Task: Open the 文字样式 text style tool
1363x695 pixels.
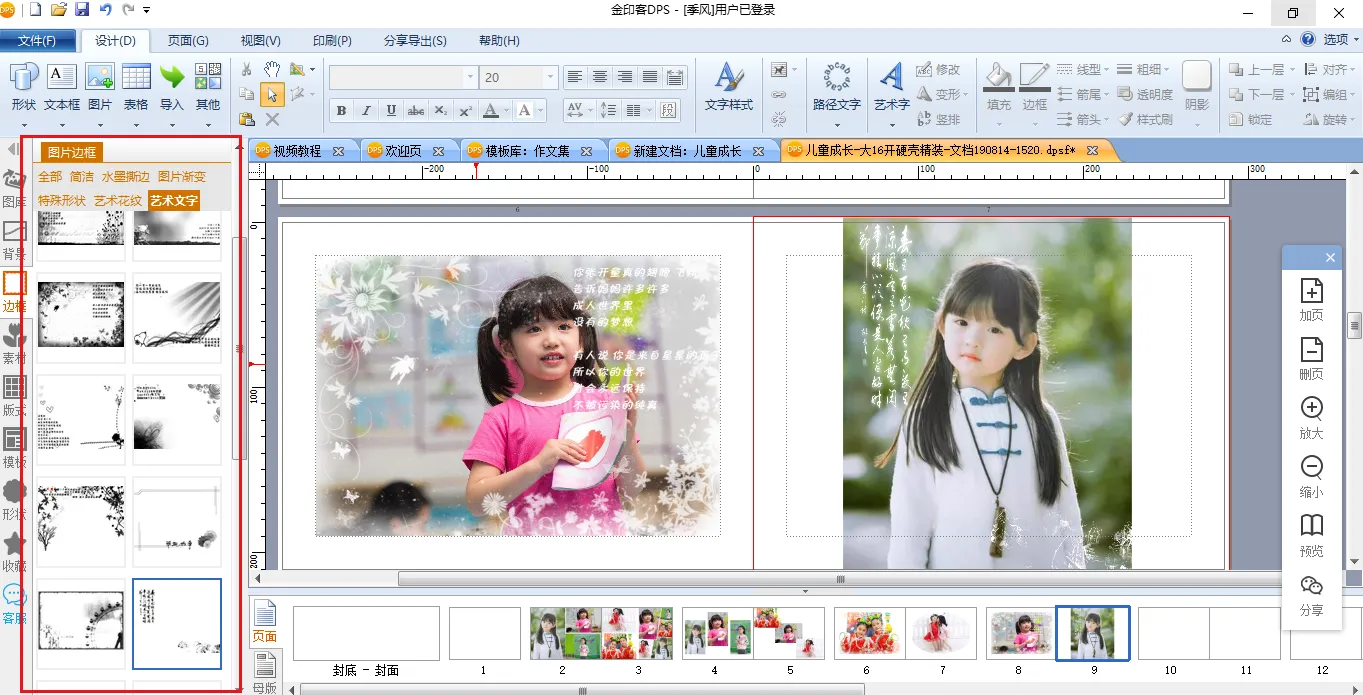Action: tap(728, 86)
